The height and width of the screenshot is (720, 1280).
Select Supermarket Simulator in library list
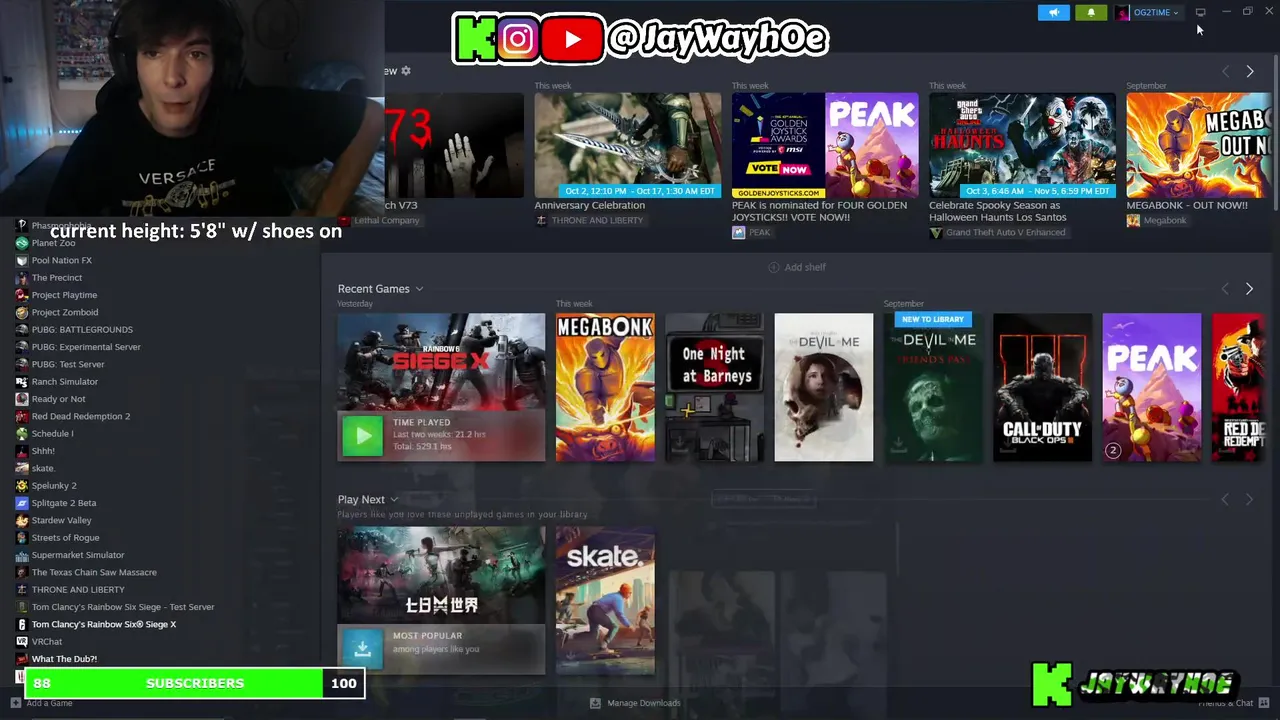pyautogui.click(x=78, y=555)
